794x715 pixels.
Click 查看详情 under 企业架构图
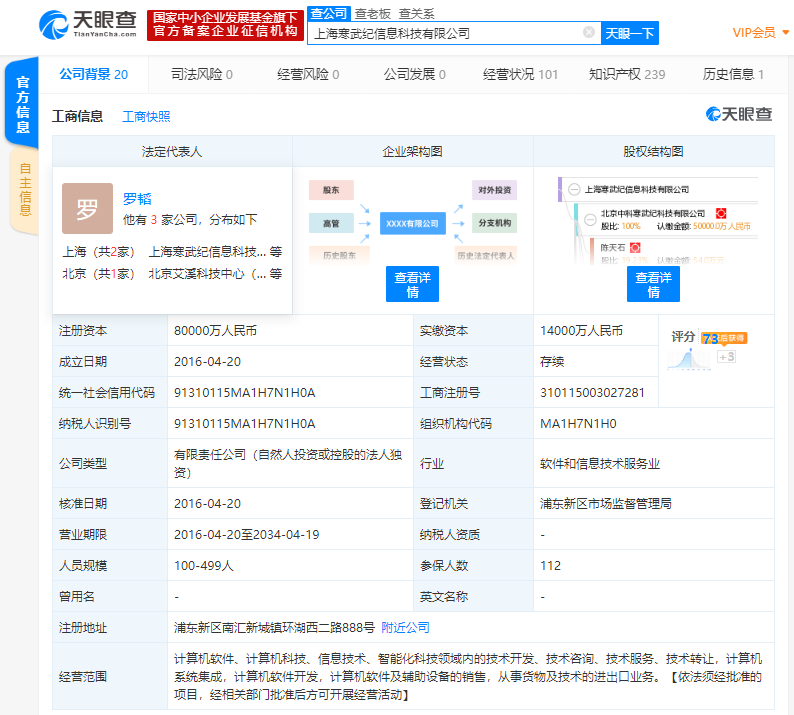pos(412,284)
